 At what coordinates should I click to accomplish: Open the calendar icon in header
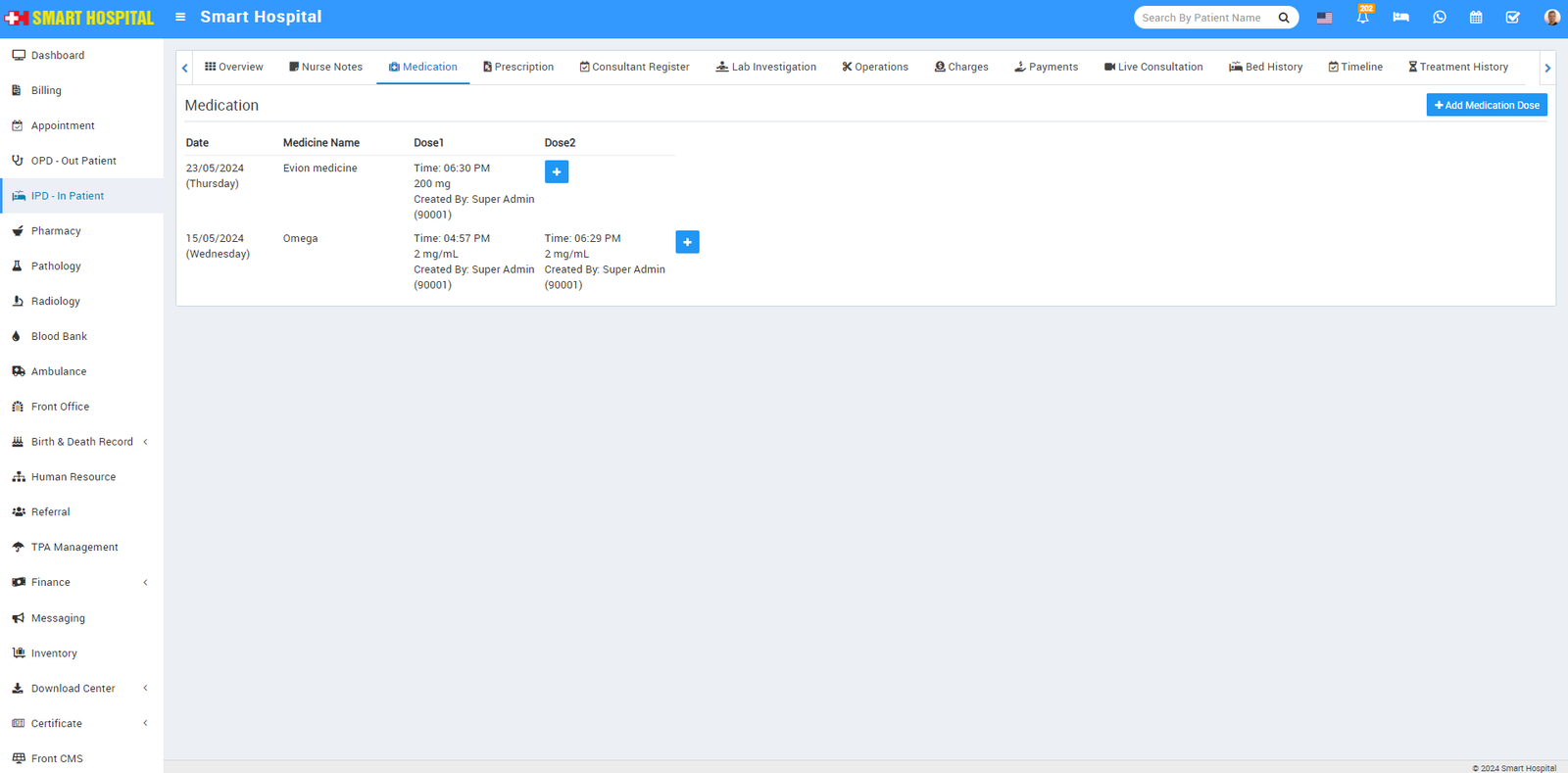tap(1476, 18)
